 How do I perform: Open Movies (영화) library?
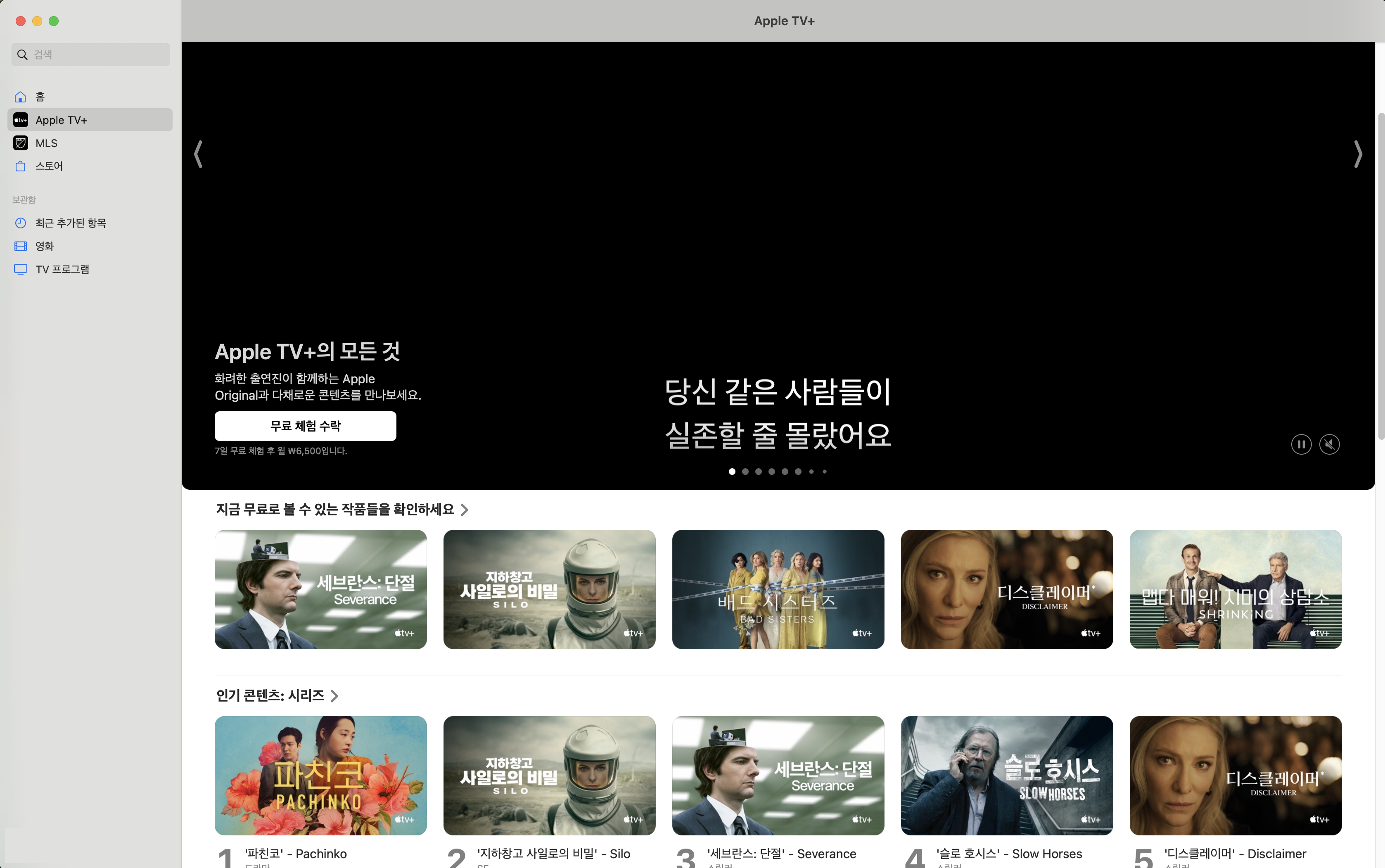pos(90,246)
